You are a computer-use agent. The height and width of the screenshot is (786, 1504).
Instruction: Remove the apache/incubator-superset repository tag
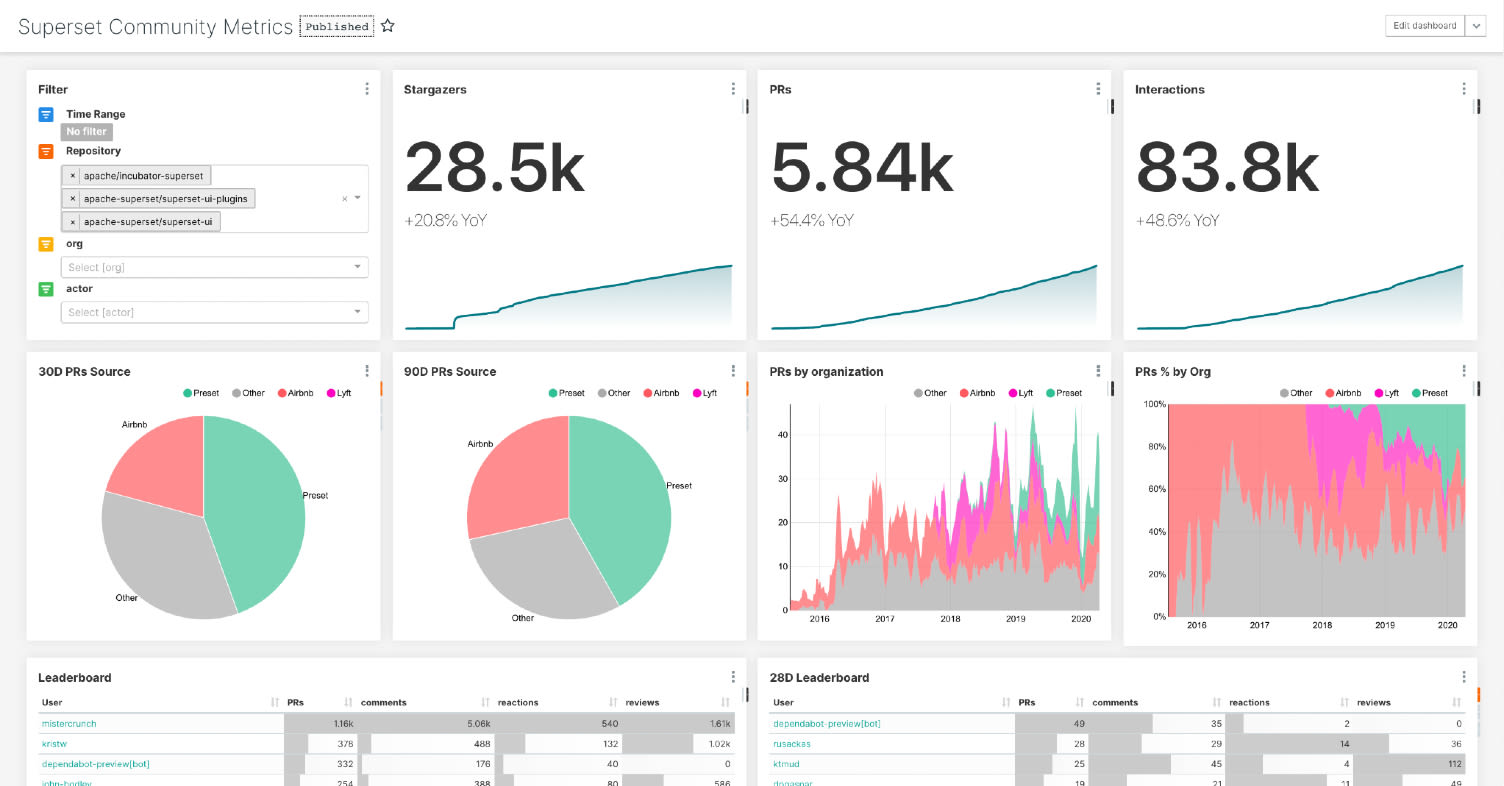tap(73, 176)
